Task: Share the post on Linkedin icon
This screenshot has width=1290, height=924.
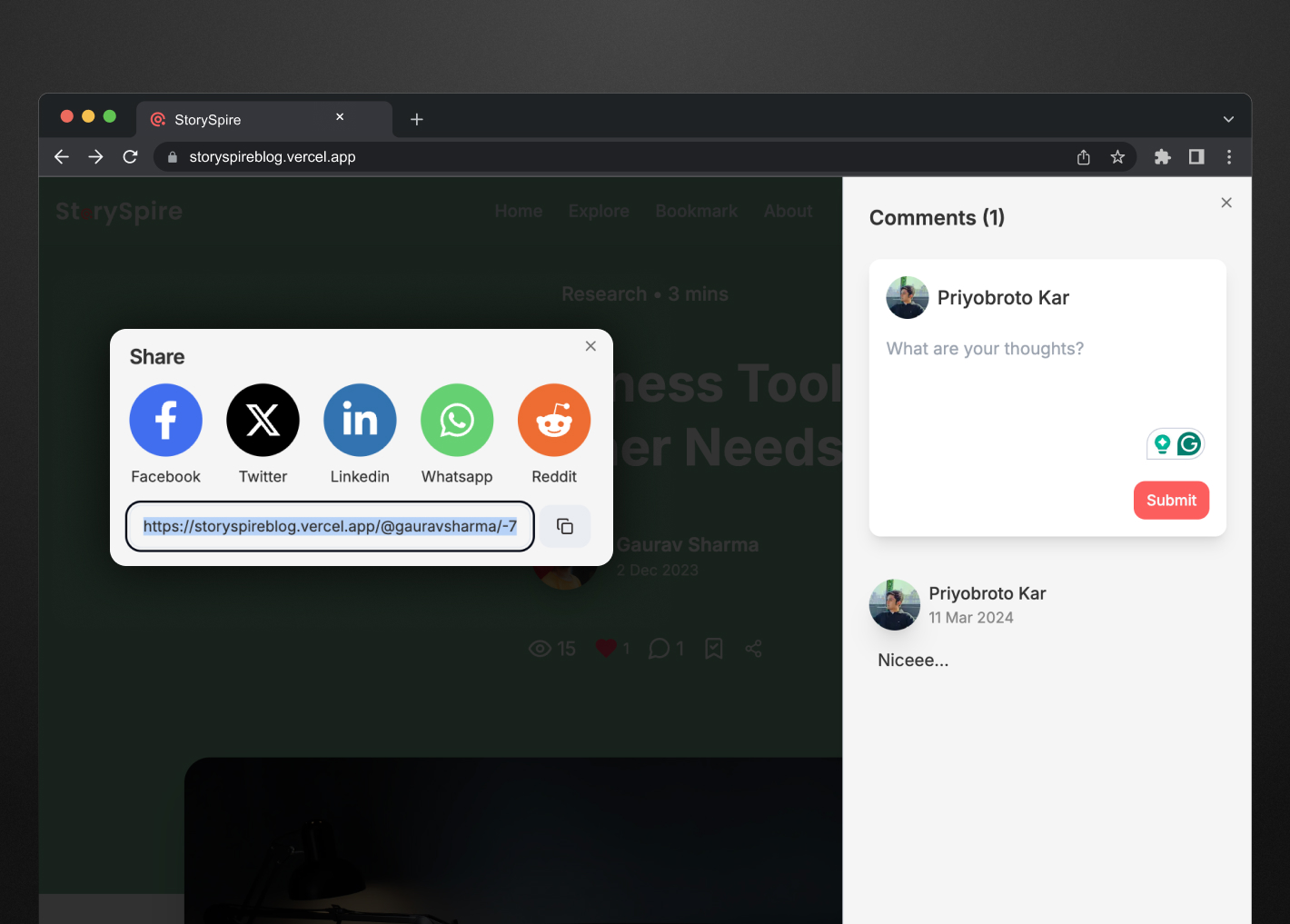Action: [360, 420]
